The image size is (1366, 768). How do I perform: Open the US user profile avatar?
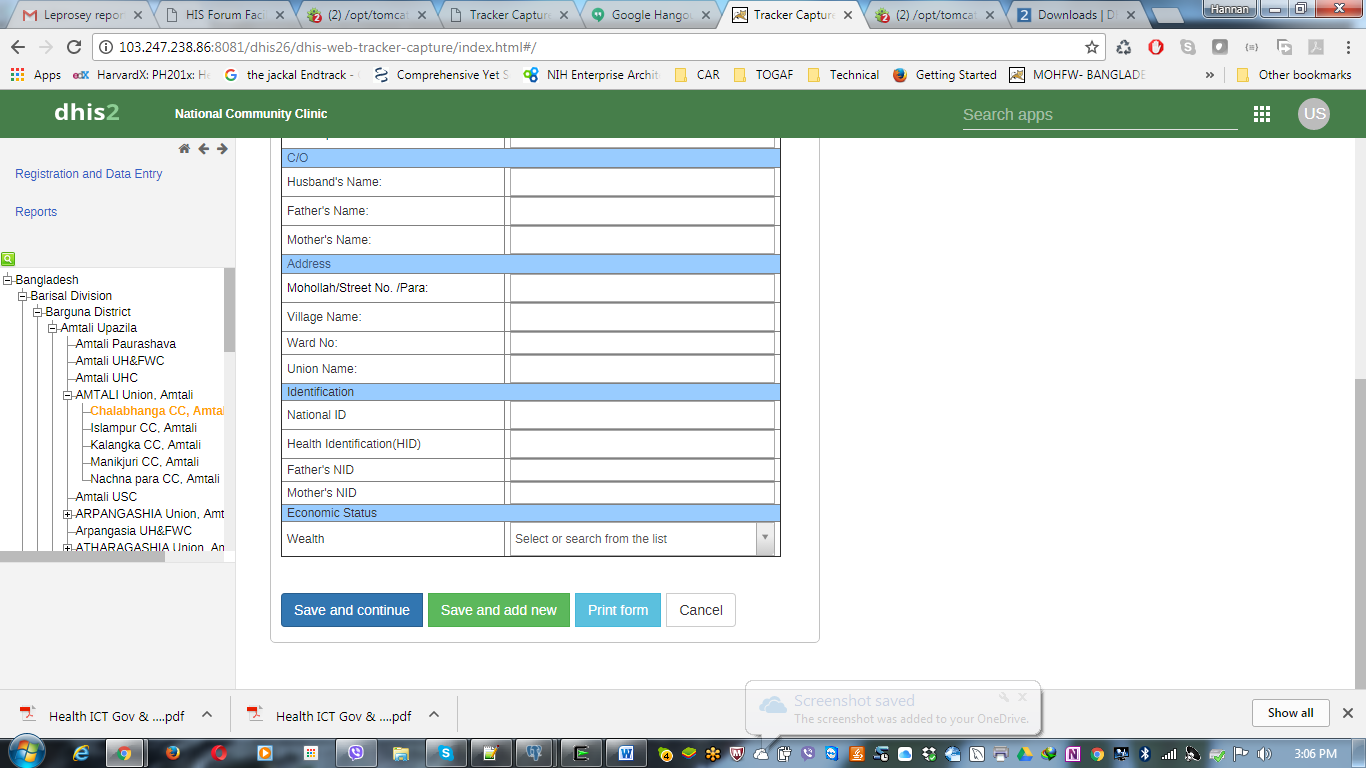pyautogui.click(x=1314, y=113)
